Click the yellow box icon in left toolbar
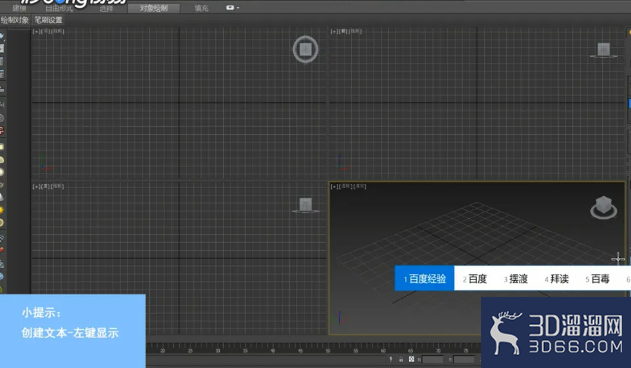Screen dimensions: 631x368 pos(2,147)
